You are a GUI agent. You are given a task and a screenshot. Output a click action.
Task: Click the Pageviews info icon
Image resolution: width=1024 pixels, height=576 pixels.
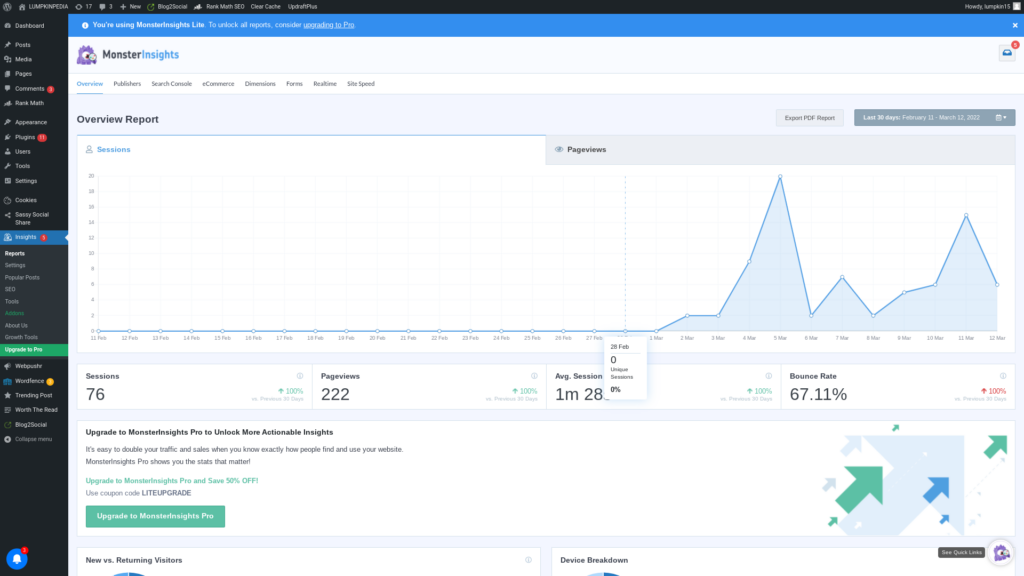pyautogui.click(x=534, y=376)
